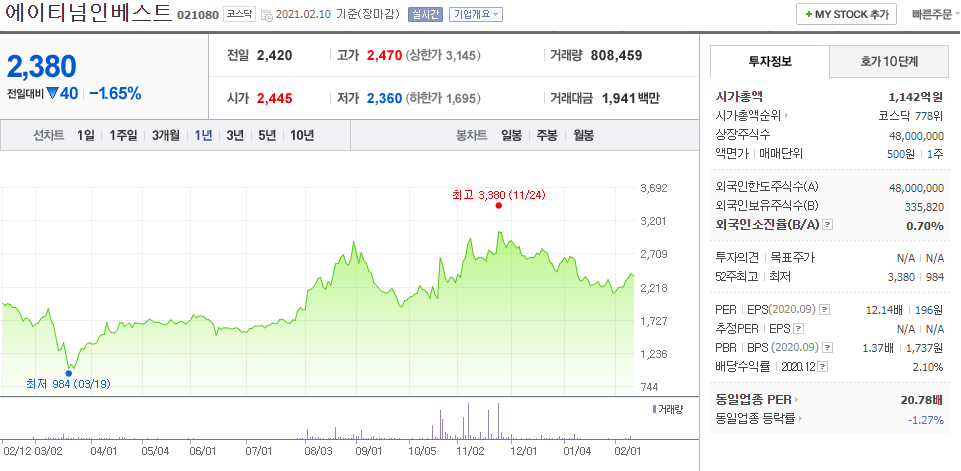Click the question icon next to 외국인소진율(B/A)
961x471 pixels.
827,225
